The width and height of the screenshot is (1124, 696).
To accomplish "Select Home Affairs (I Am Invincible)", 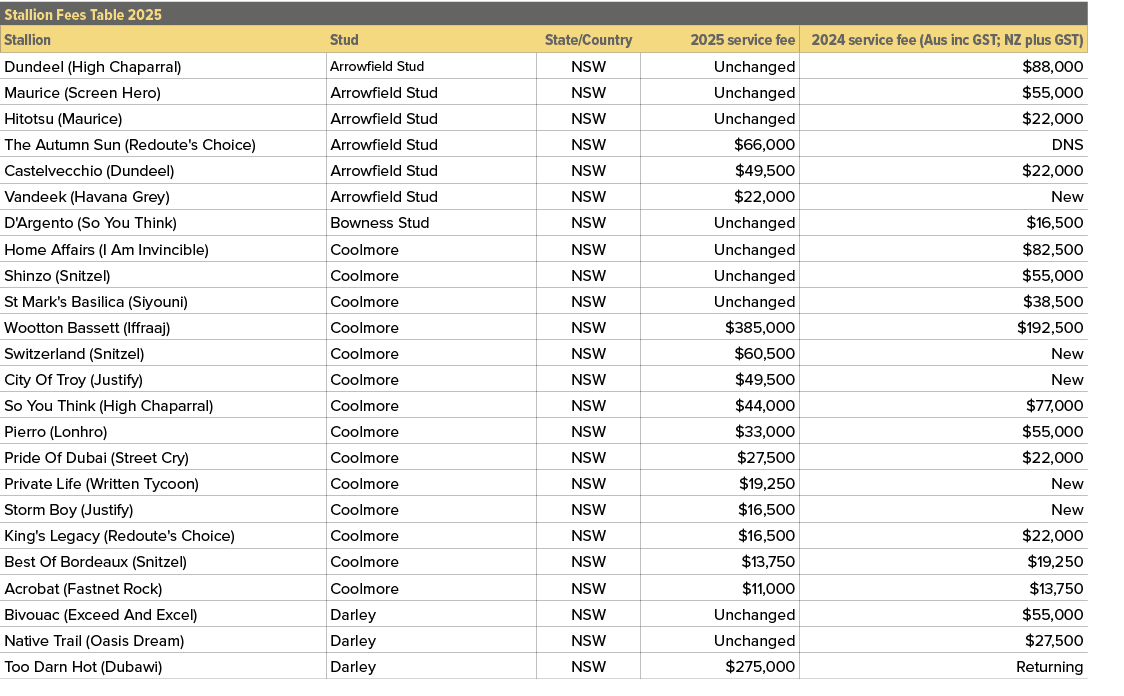I will pos(105,249).
